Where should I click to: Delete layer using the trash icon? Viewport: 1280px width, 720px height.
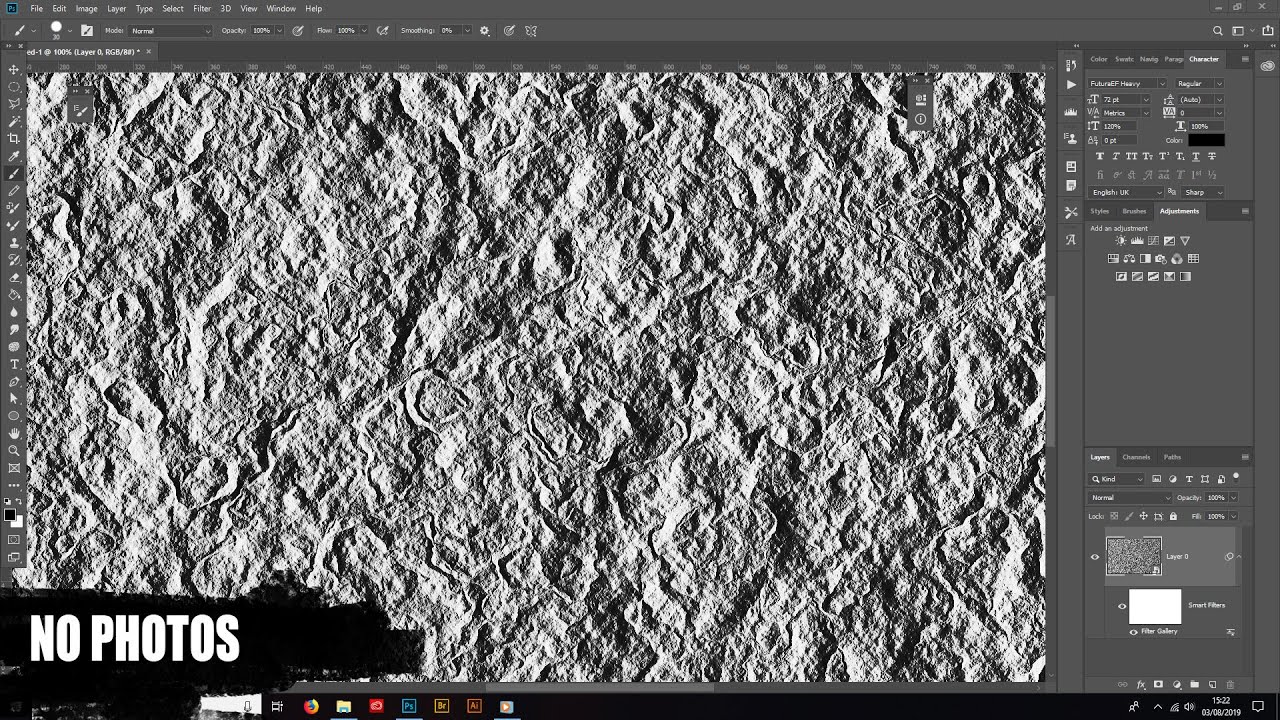point(1230,685)
